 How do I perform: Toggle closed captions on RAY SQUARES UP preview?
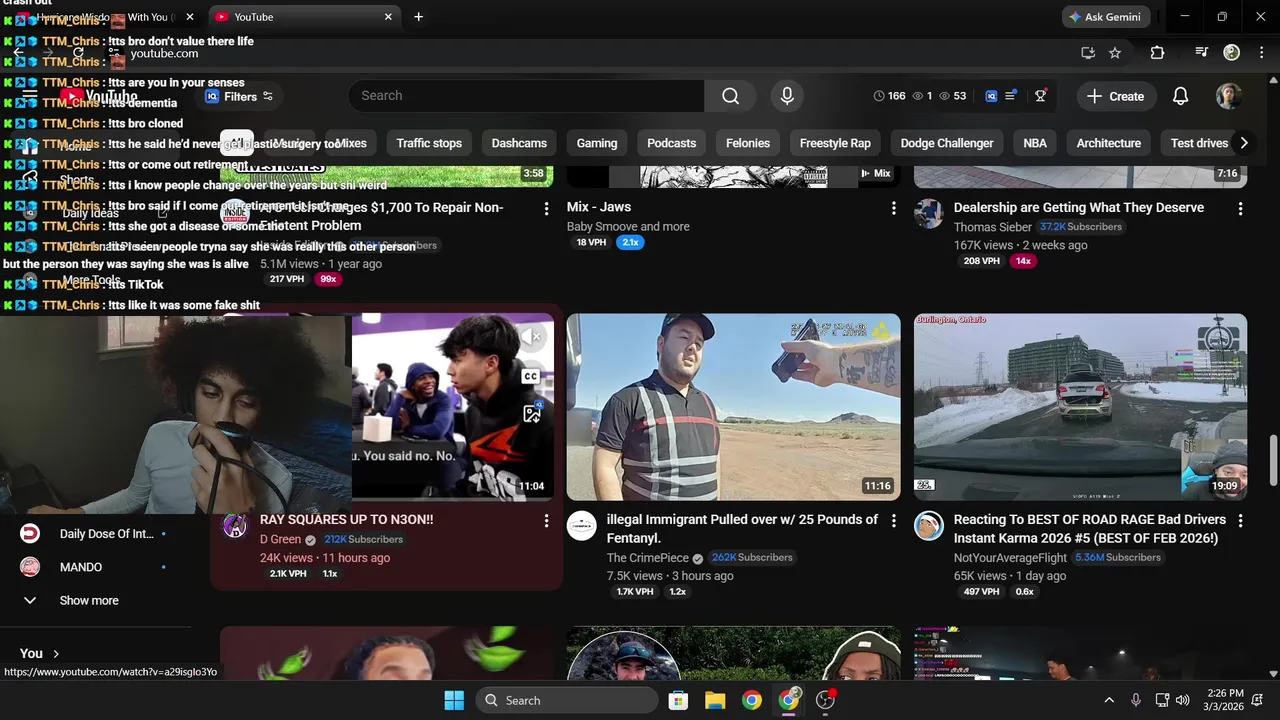pos(531,376)
